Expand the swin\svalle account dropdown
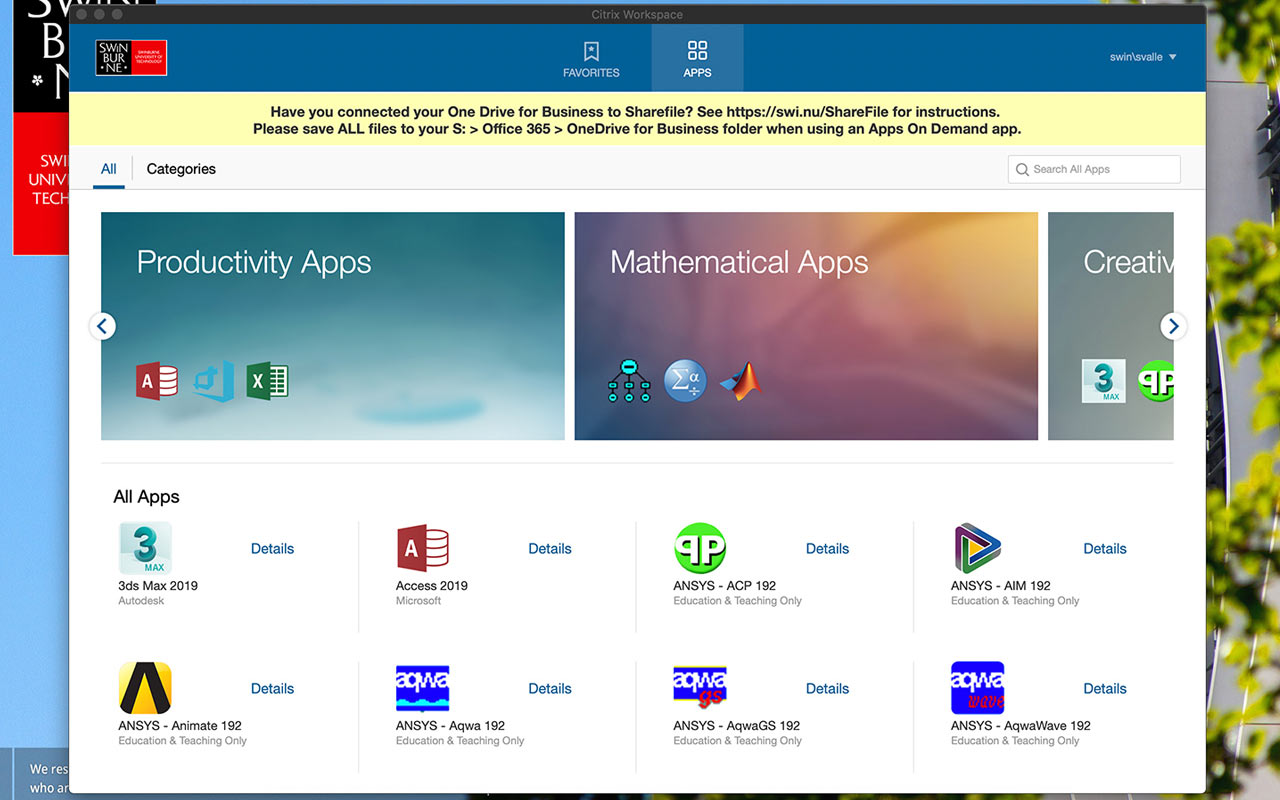Viewport: 1280px width, 800px height. point(1143,57)
